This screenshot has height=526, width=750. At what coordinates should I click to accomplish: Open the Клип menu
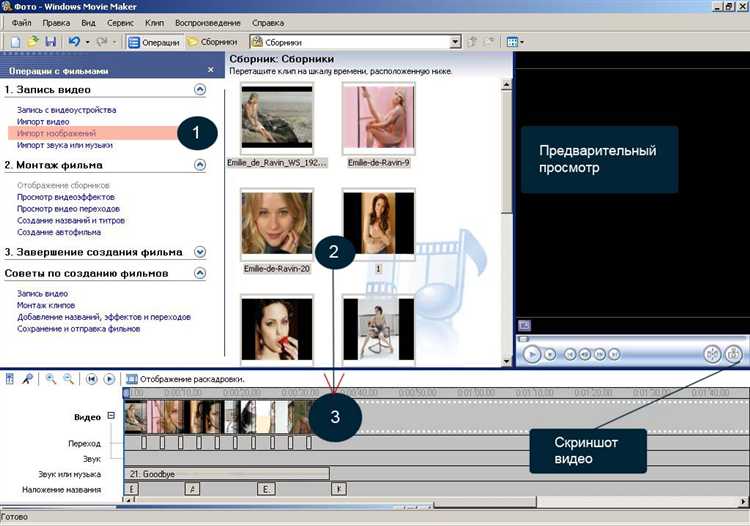[x=154, y=22]
